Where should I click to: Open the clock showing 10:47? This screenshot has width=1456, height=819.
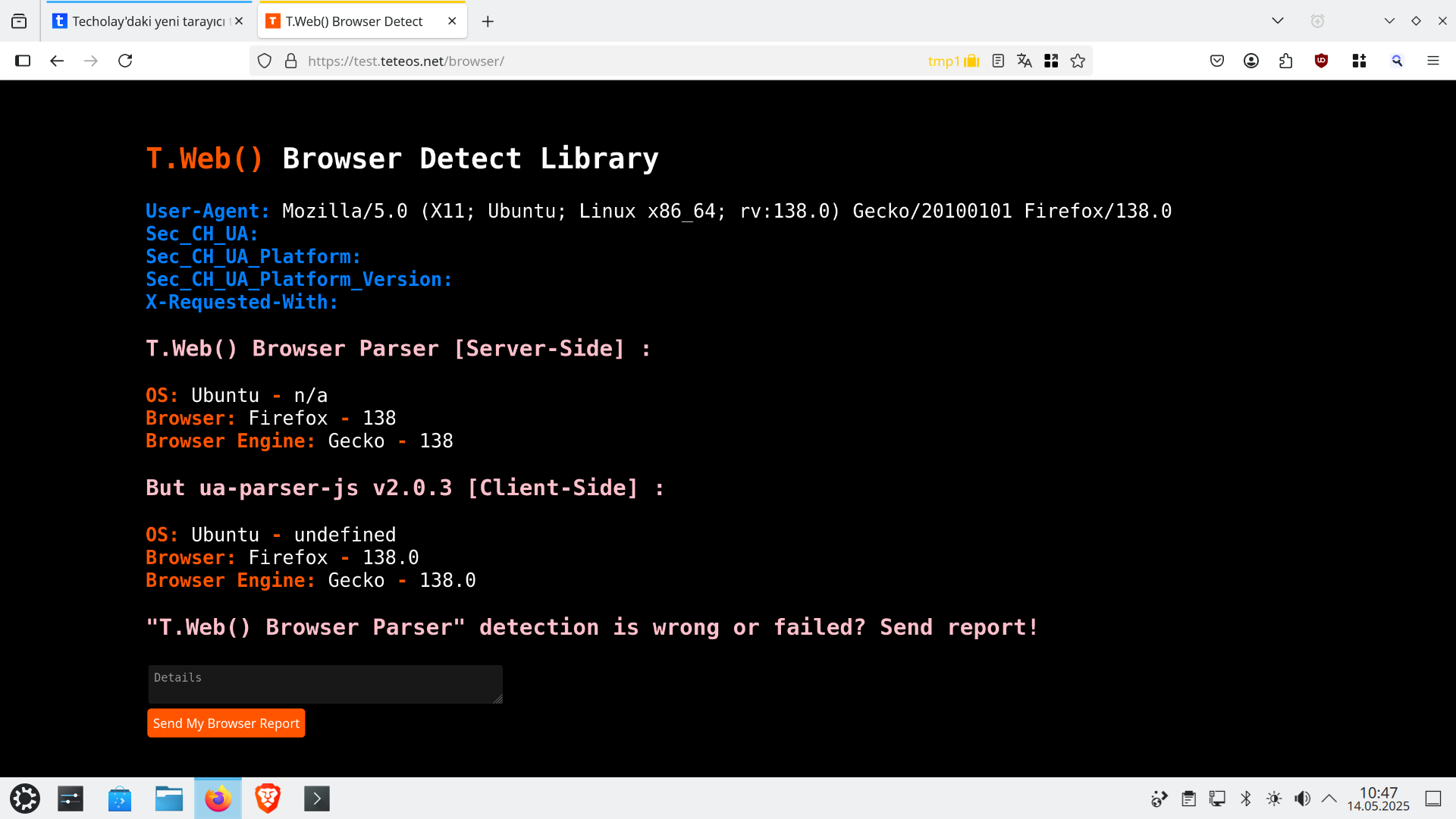pyautogui.click(x=1379, y=799)
